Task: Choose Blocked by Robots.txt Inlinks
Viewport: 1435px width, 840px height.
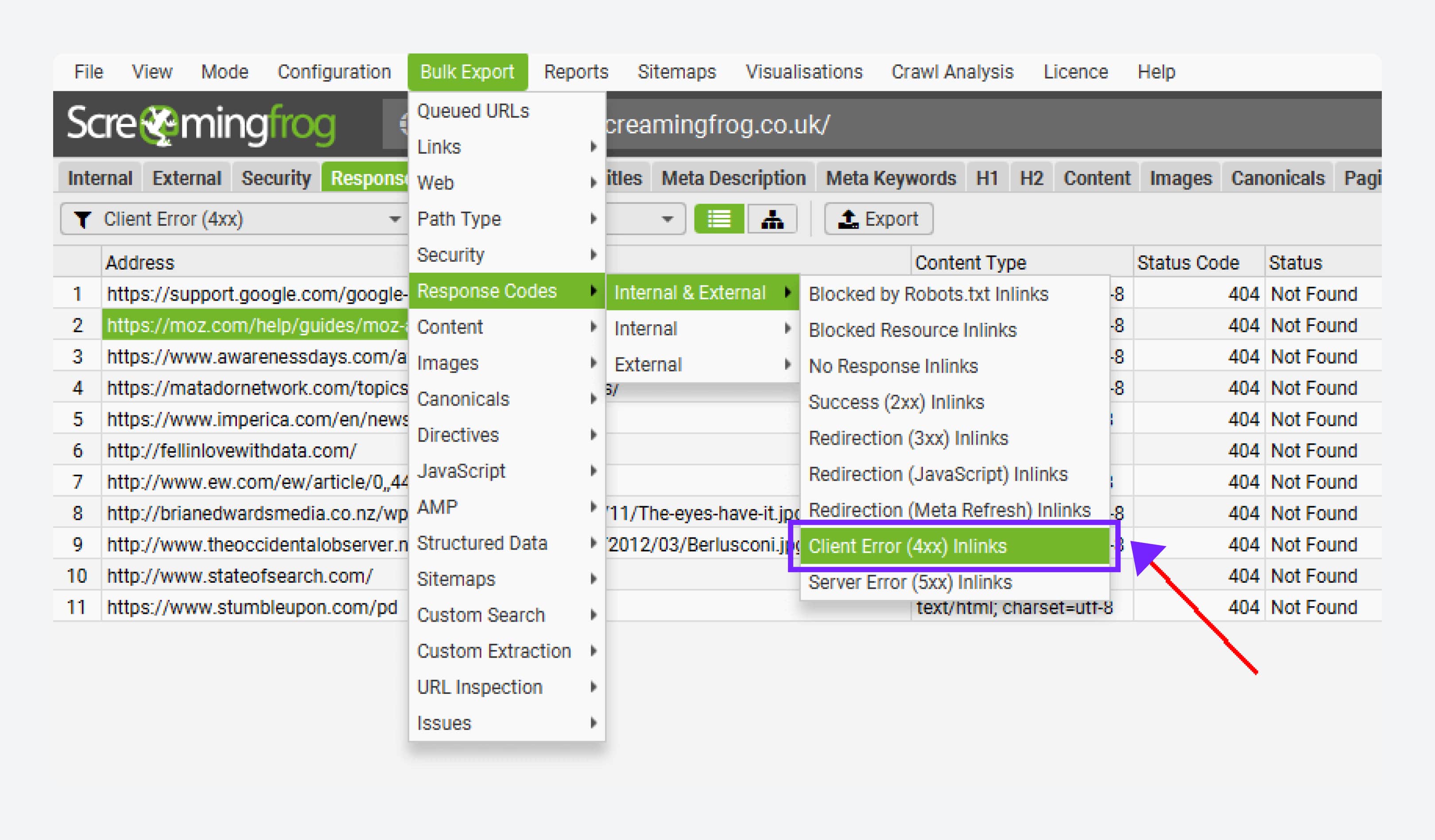Action: [955, 294]
